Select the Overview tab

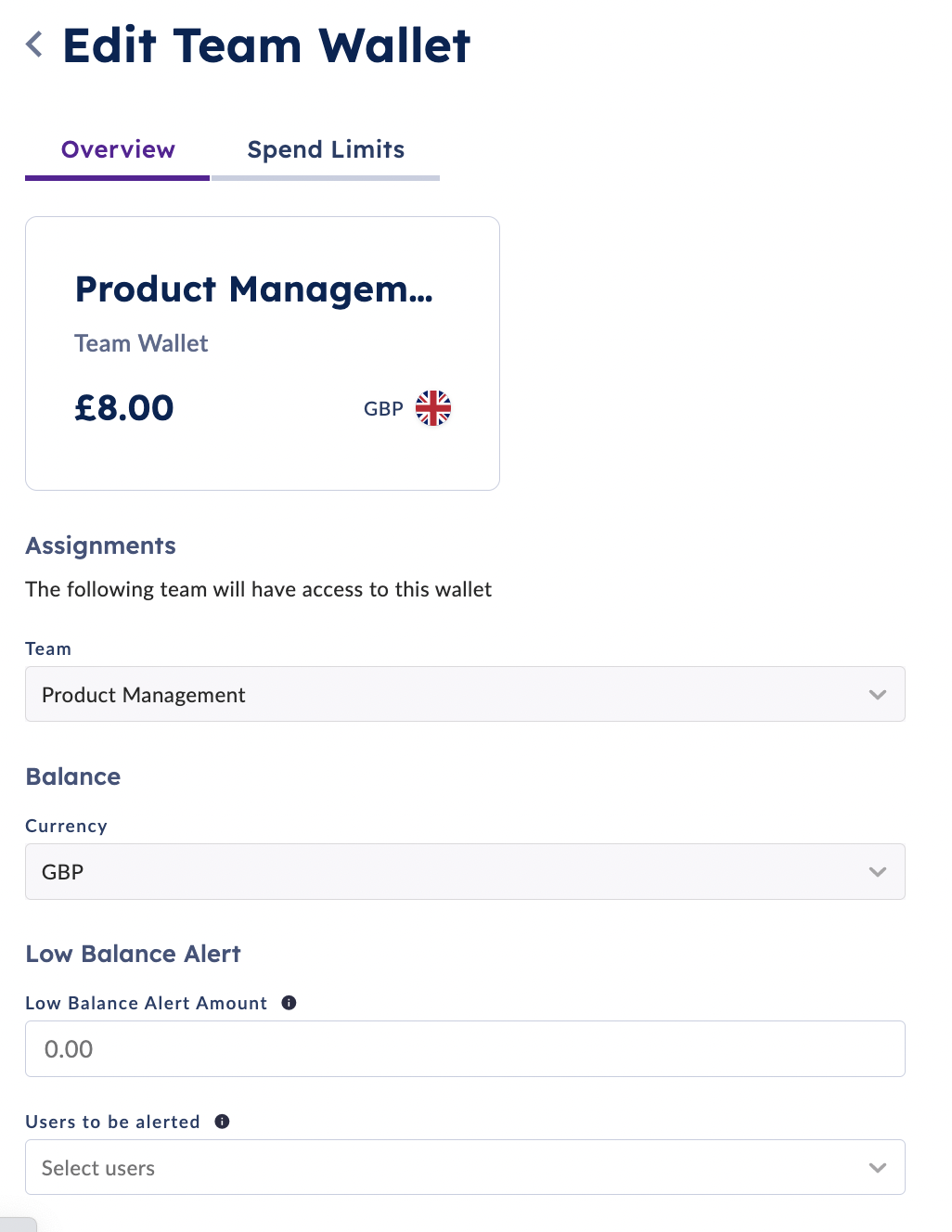click(117, 149)
